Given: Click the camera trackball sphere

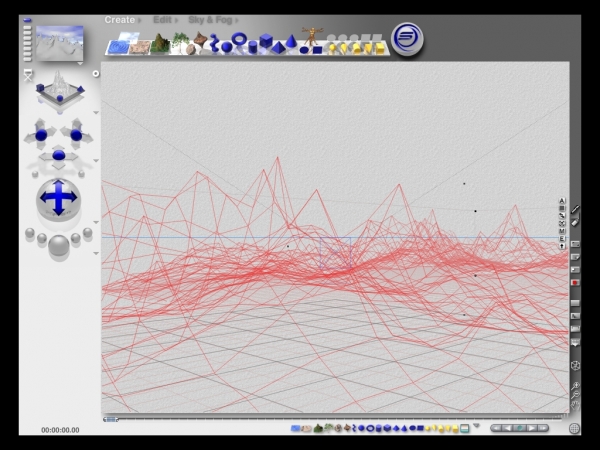Looking at the screenshot, I should tap(58, 198).
